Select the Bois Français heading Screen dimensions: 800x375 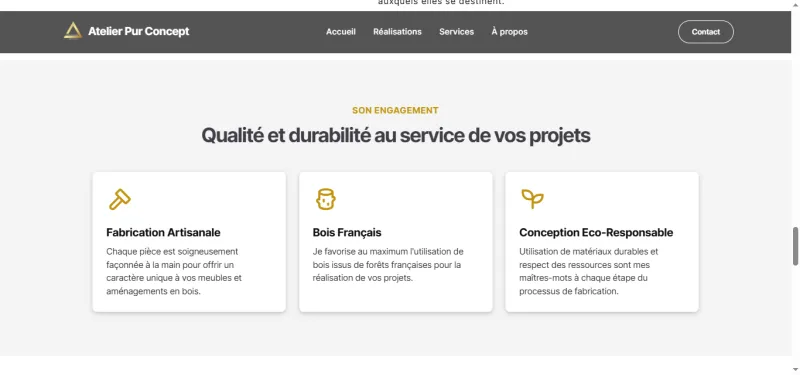[347, 233]
